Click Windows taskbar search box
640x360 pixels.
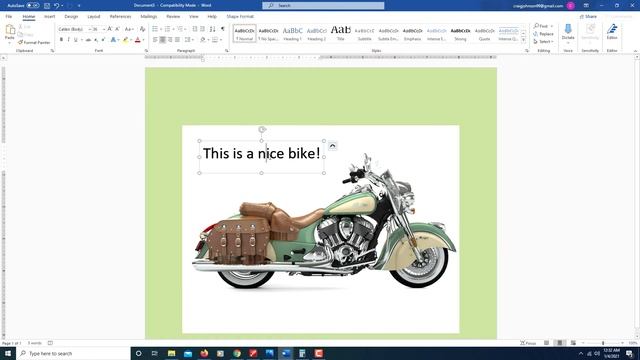click(73, 353)
